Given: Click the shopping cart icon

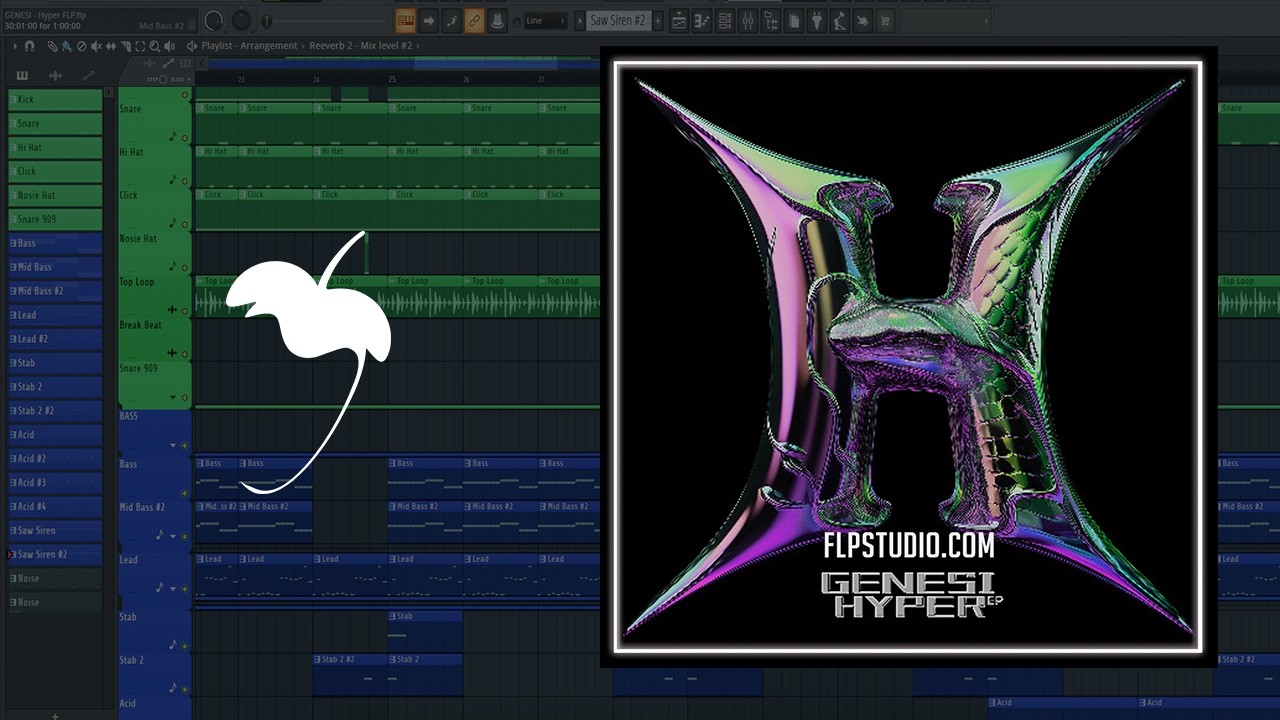Looking at the screenshot, I should click(x=886, y=20).
